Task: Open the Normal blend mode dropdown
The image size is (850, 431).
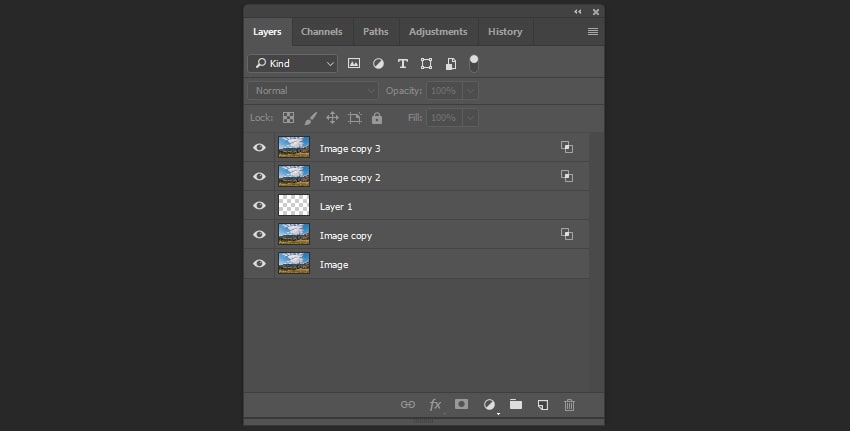Action: (313, 91)
